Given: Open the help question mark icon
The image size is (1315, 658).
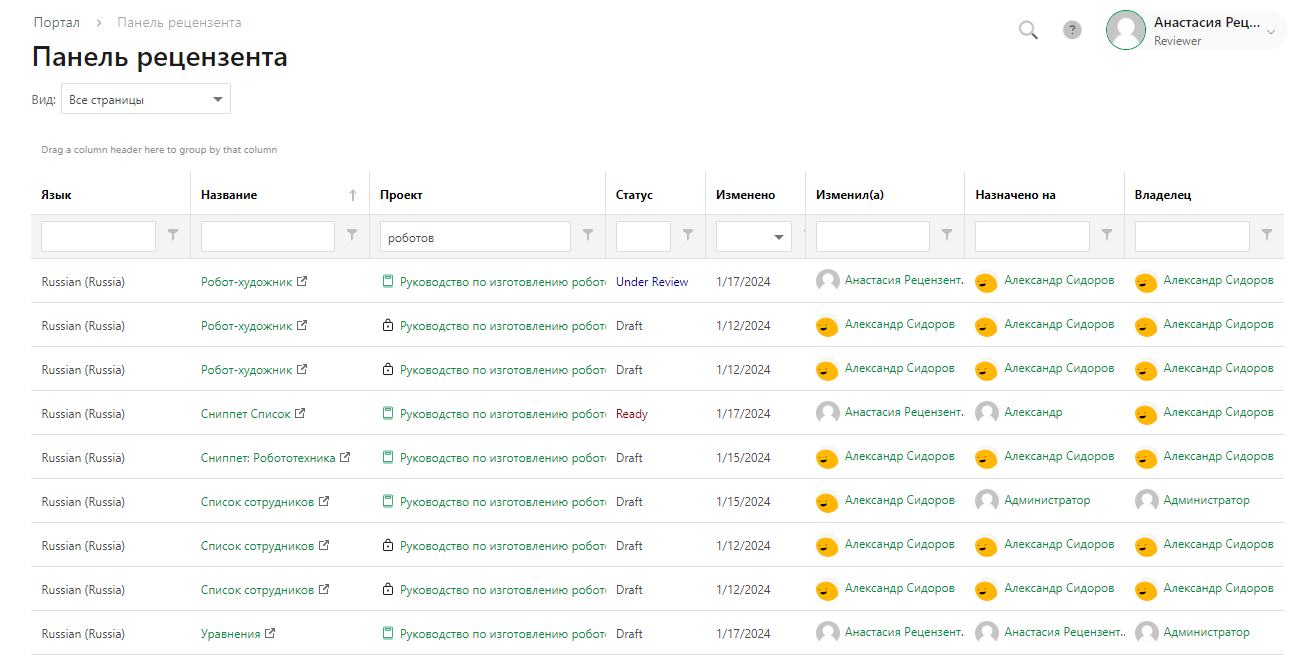Looking at the screenshot, I should 1072,30.
